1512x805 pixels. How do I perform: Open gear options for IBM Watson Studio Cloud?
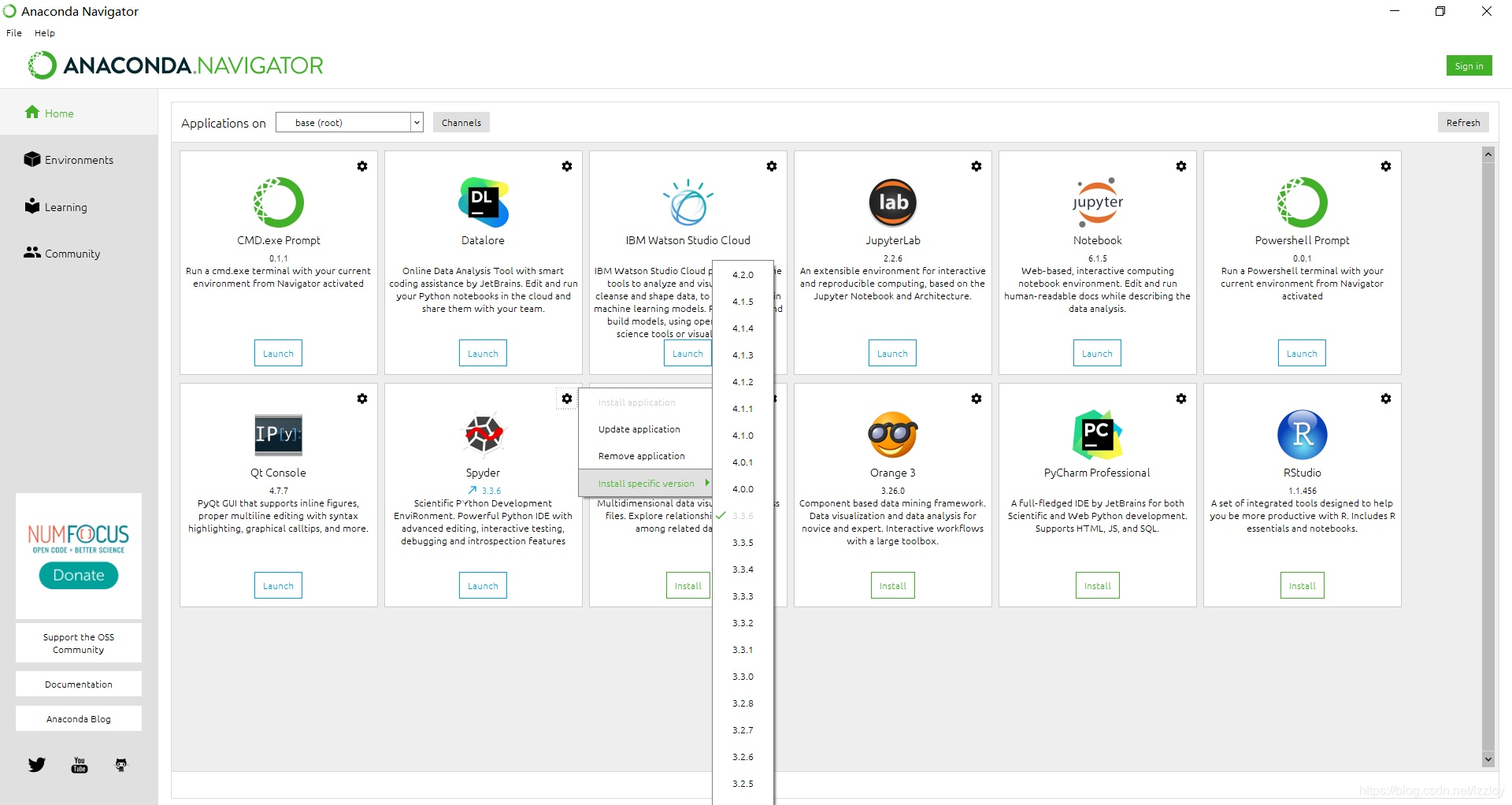(772, 166)
